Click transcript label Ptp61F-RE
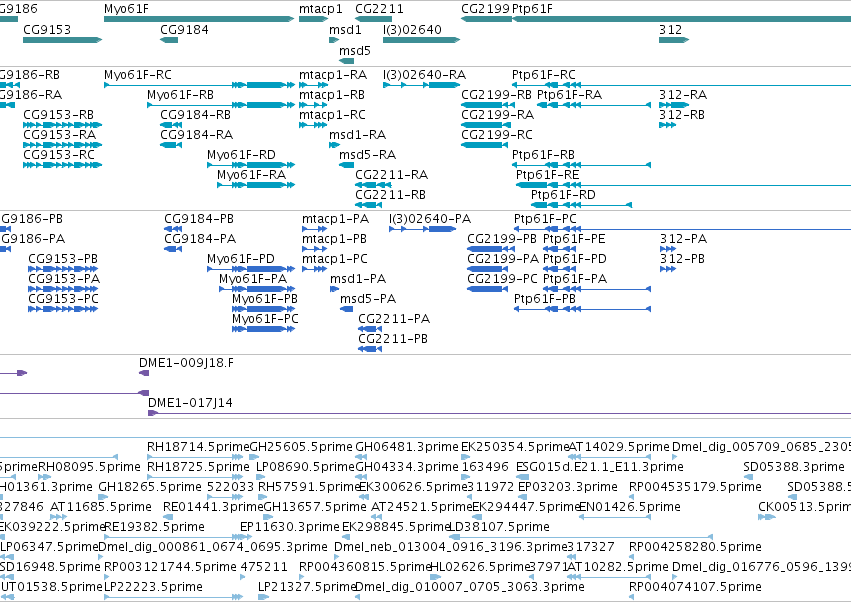This screenshot has width=851, height=602. pos(548,175)
